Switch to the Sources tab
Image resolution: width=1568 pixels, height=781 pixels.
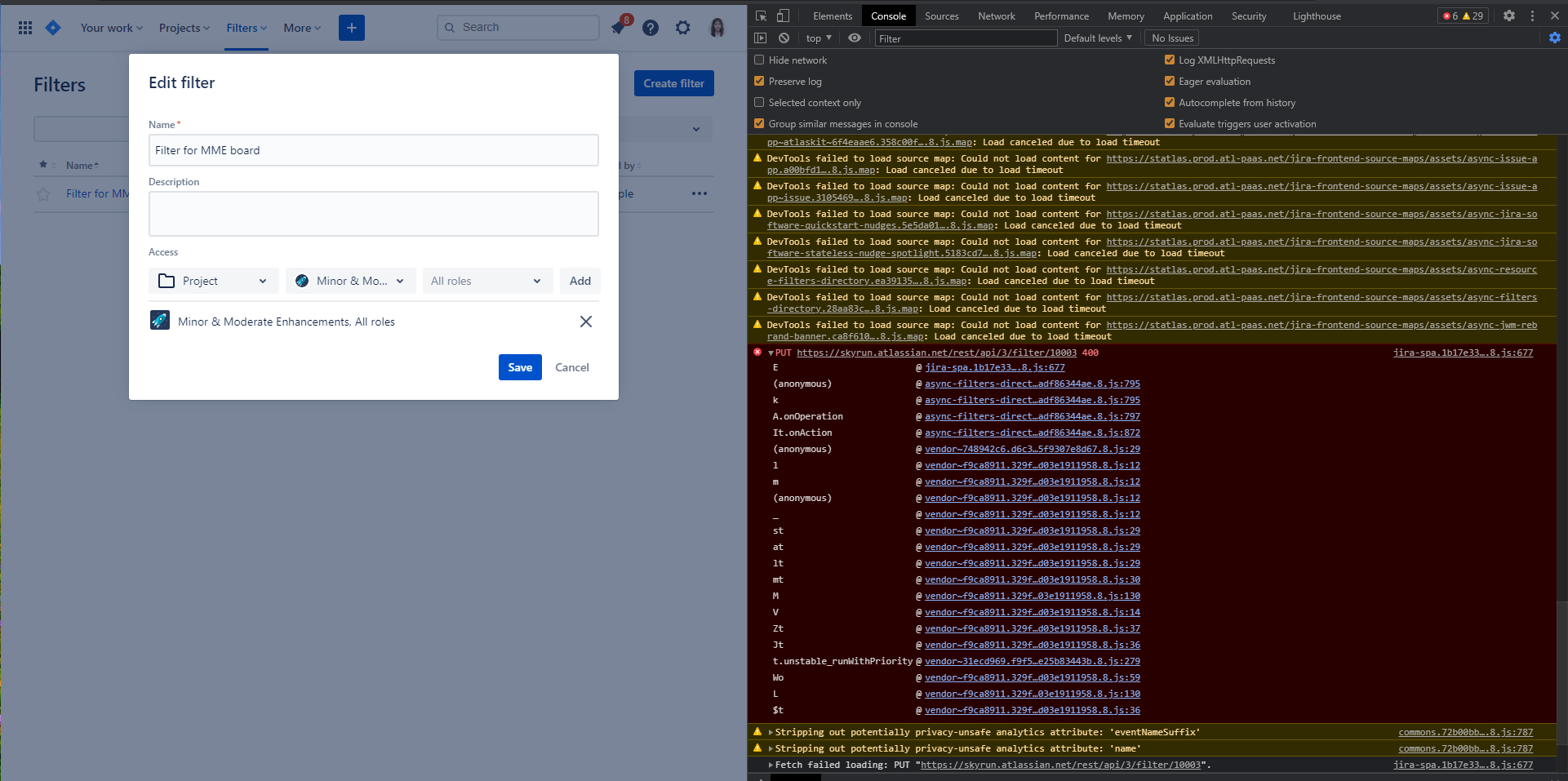pos(942,16)
